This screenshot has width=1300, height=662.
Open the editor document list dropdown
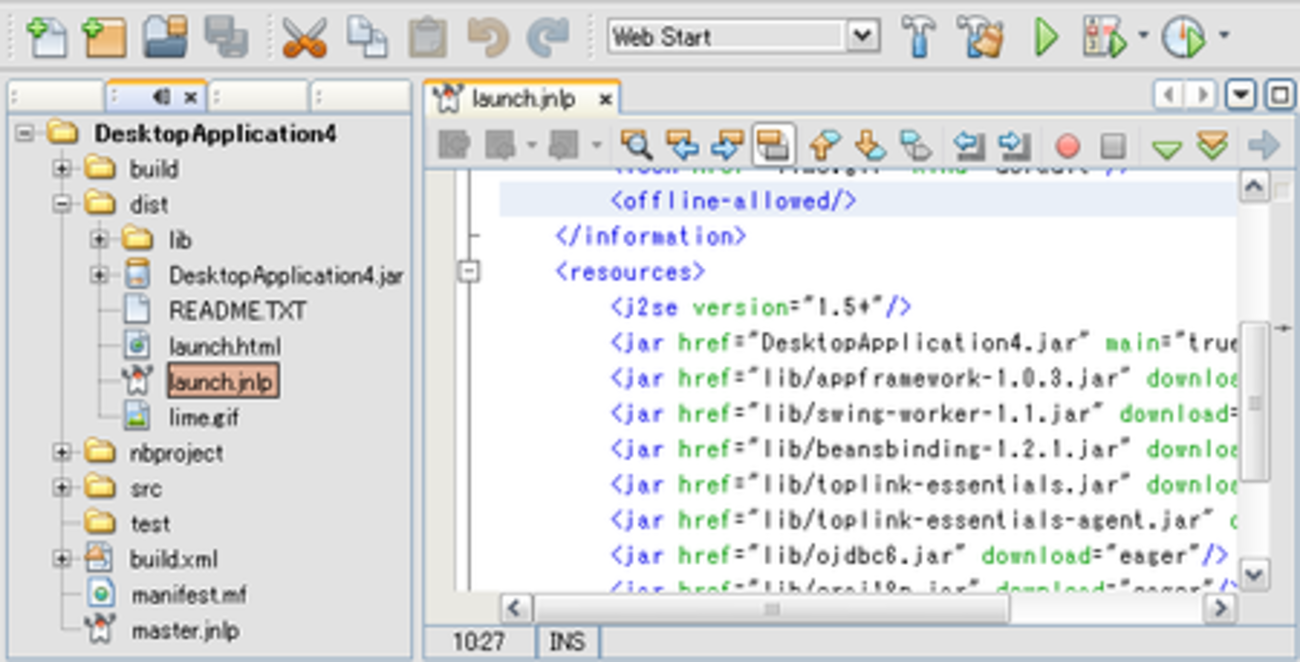pyautogui.click(x=1240, y=95)
